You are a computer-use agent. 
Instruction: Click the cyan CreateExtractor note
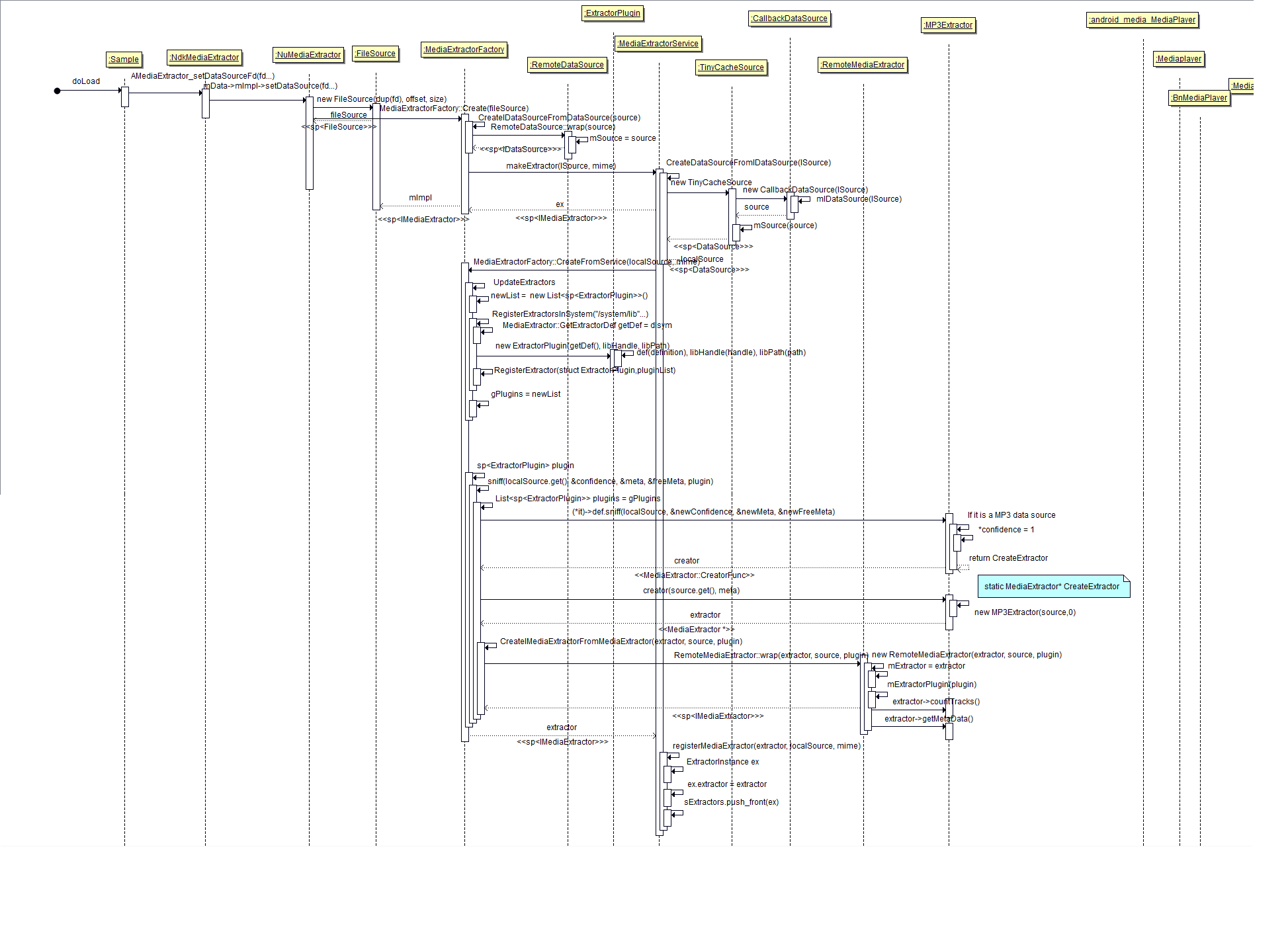(x=1053, y=587)
